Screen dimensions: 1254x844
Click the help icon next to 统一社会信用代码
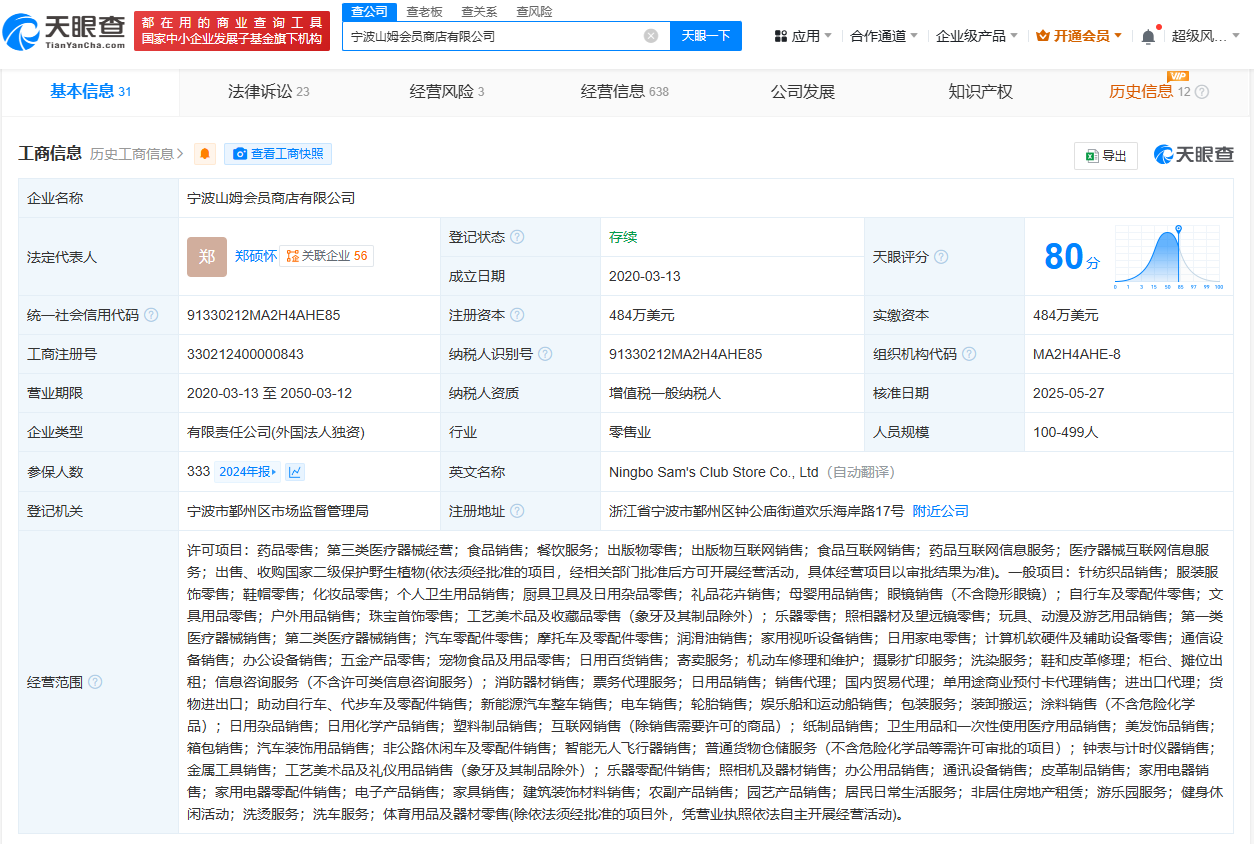coord(151,315)
